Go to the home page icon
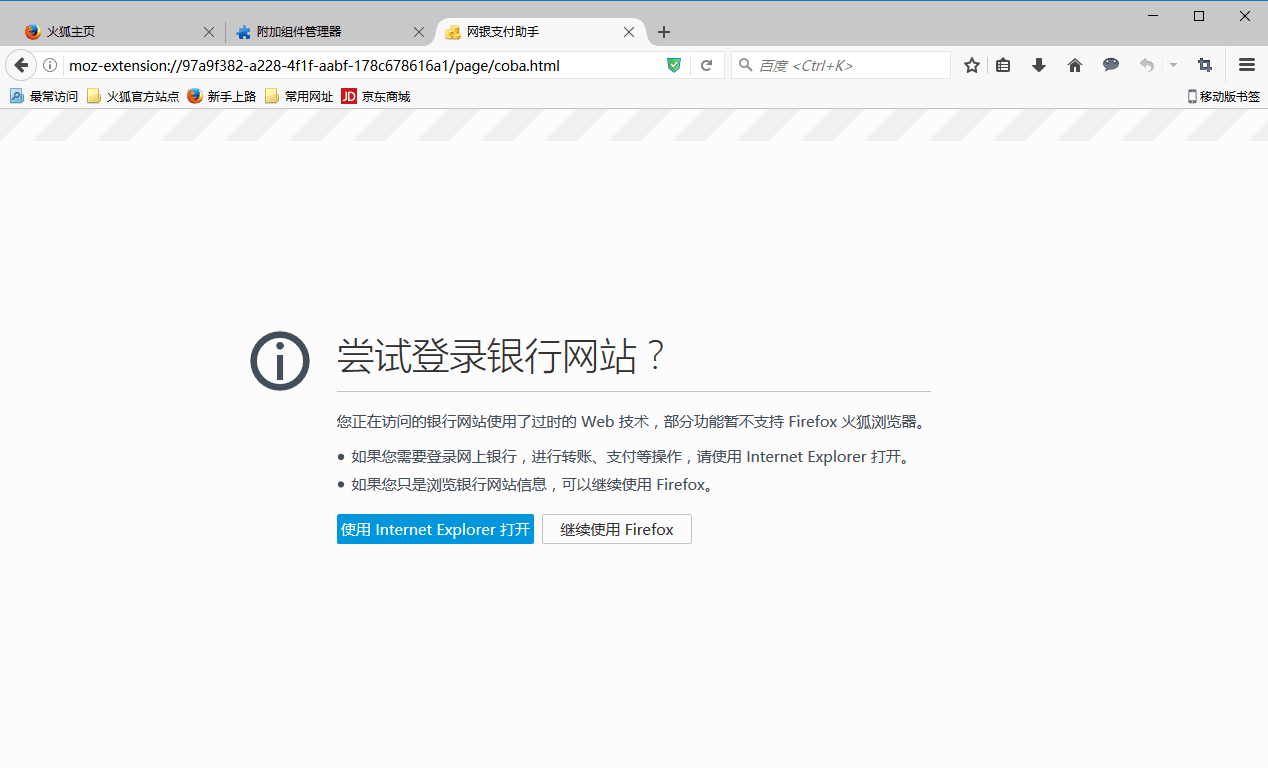1268x768 pixels. 1075,65
